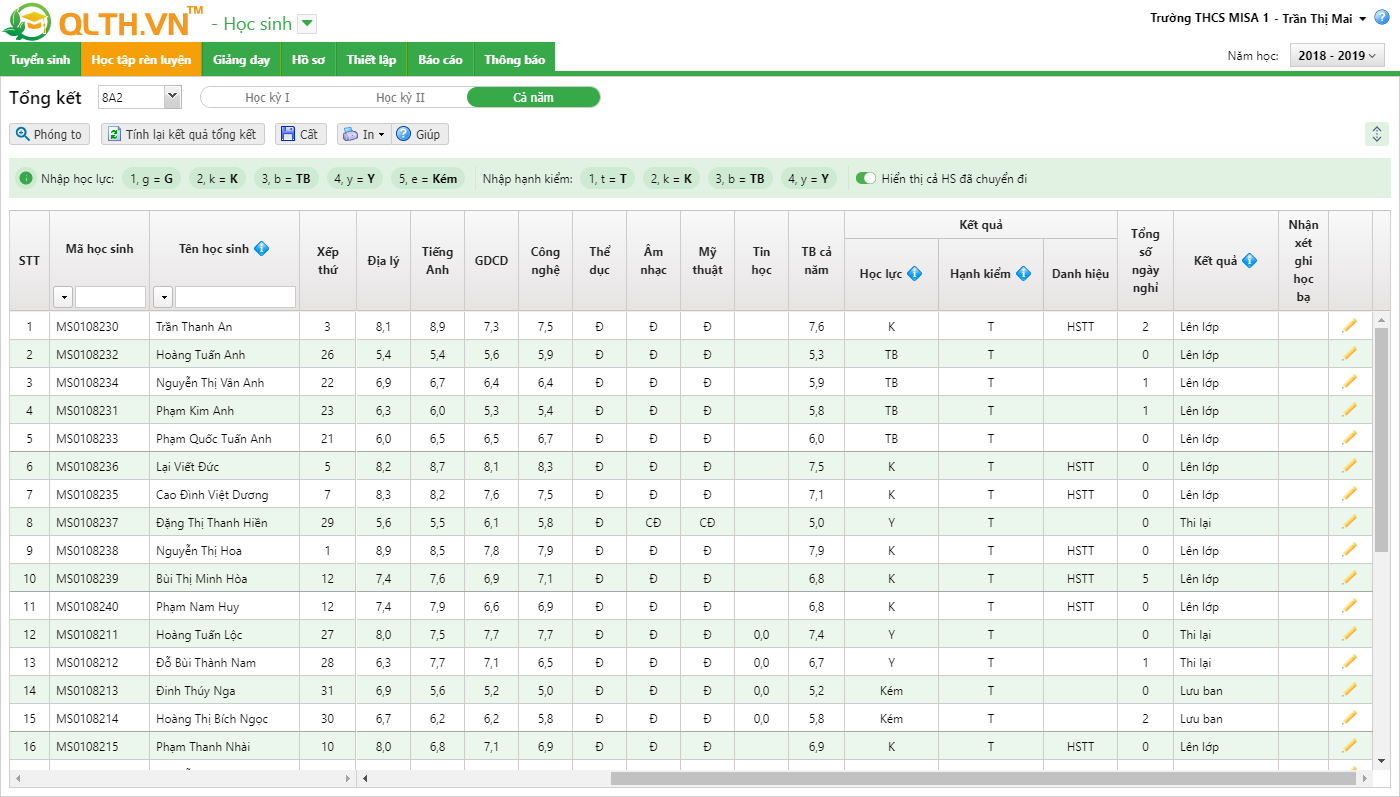This screenshot has height=797, width=1400.
Task: Open the help question mark icon
Action: pos(1382,18)
